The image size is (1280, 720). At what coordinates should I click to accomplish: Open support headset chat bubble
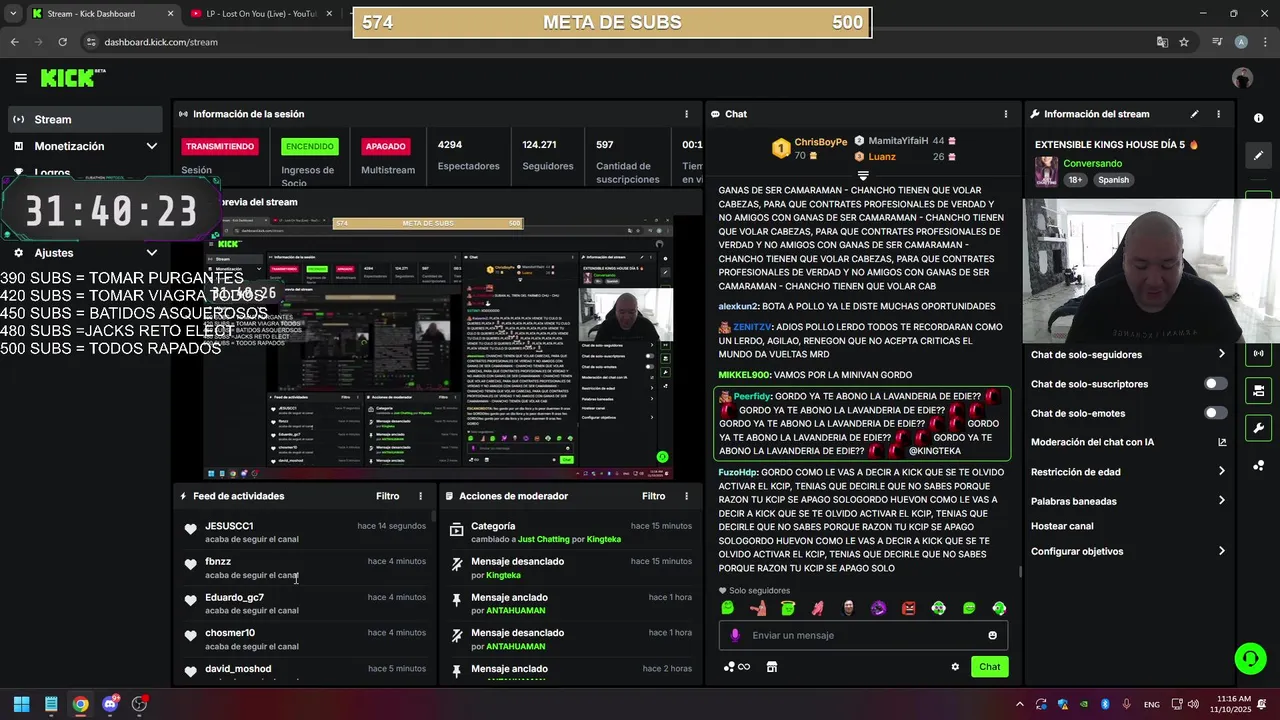point(1250,658)
